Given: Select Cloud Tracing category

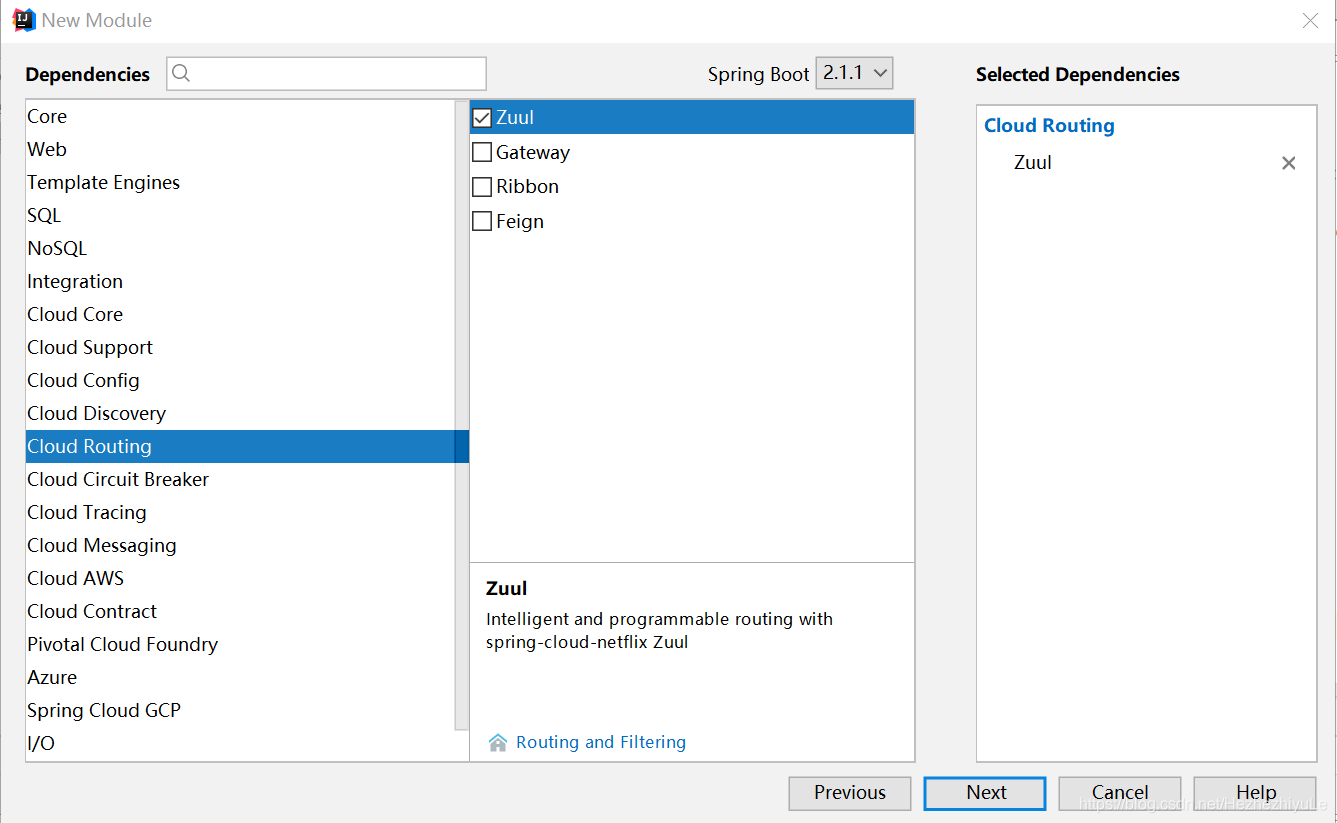Looking at the screenshot, I should (240, 513).
